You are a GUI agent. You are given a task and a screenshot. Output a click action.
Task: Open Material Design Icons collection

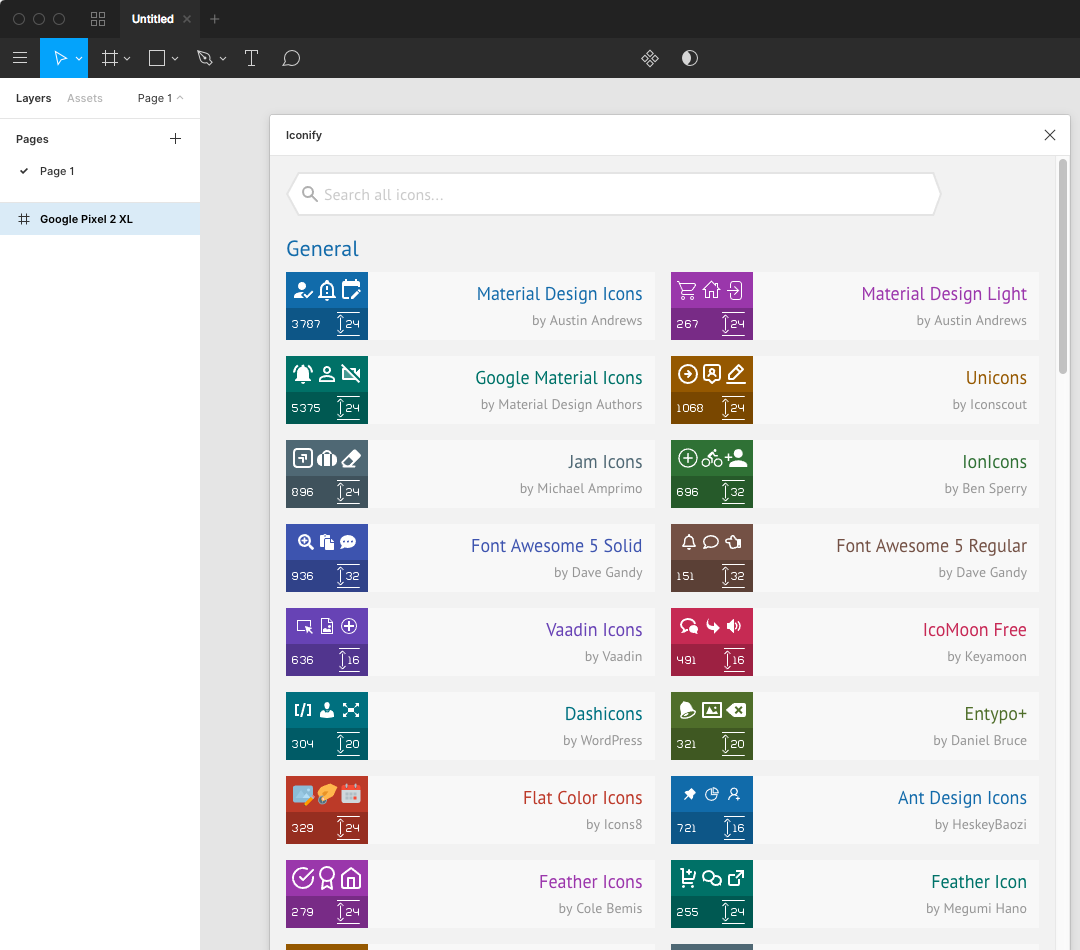click(470, 306)
